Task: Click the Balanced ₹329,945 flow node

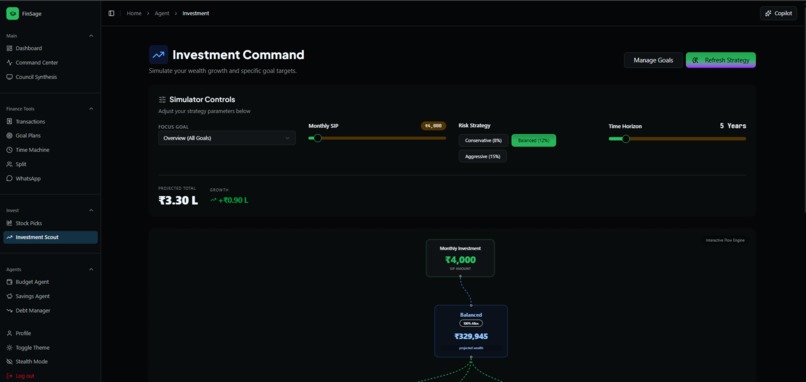Action: point(471,331)
